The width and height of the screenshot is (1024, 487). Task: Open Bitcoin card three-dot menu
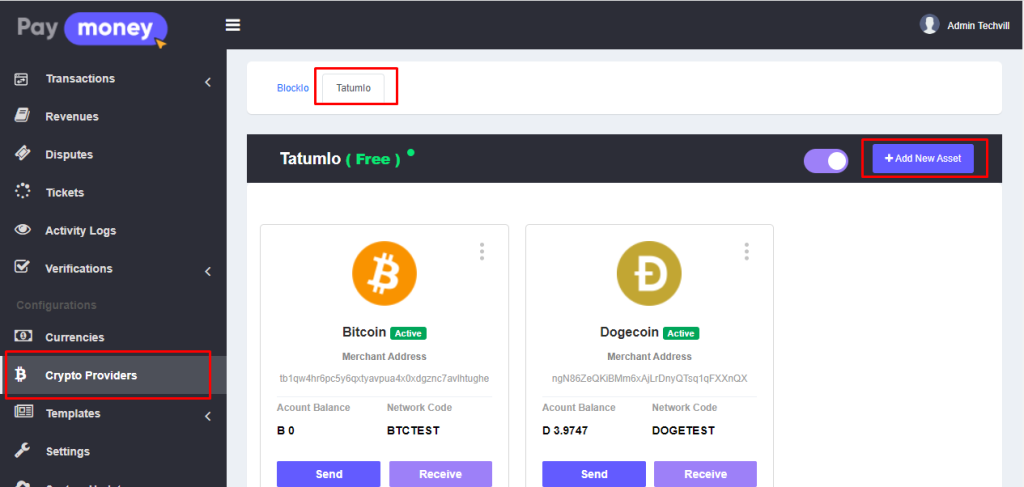(482, 251)
